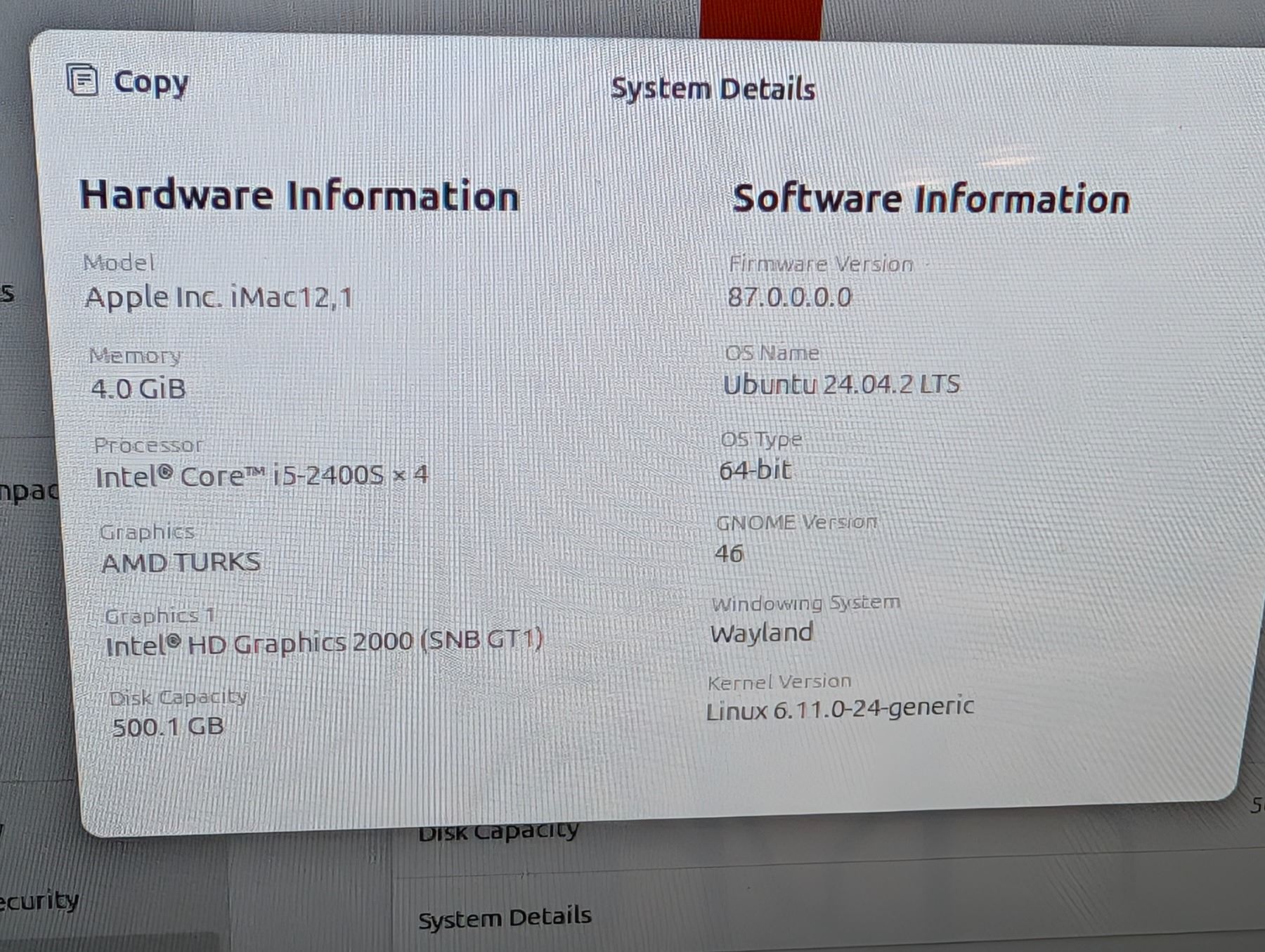
Task: Click the Ubuntu 24.04.2 LTS OS name
Action: 841,385
